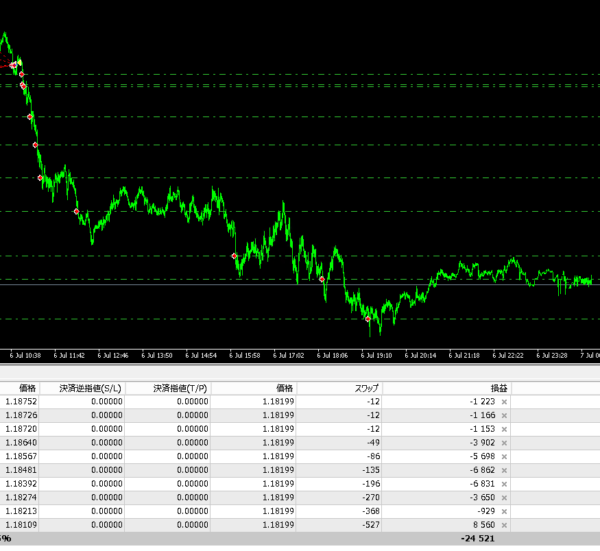Viewport: 600px width, 551px height.
Task: Click the swap value -527
Action: (x=370, y=525)
